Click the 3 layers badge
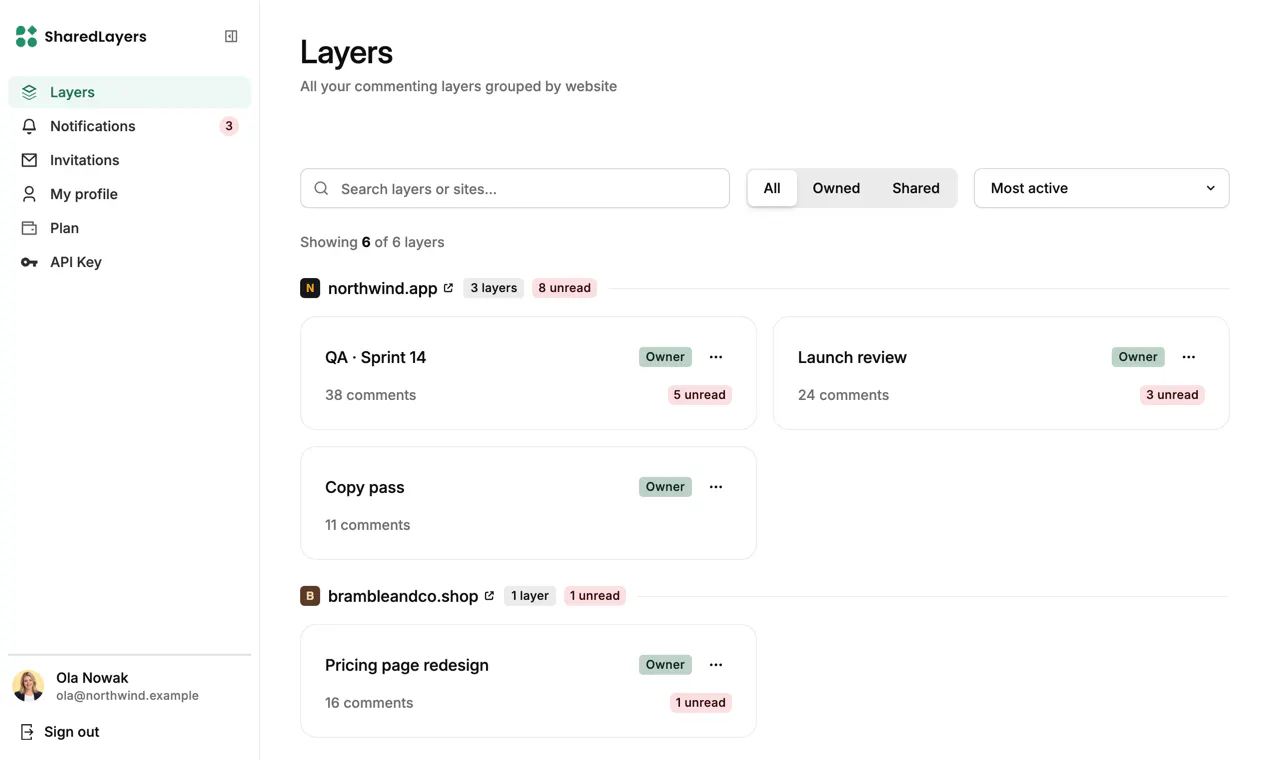This screenshot has height=760, width=1270. (494, 288)
